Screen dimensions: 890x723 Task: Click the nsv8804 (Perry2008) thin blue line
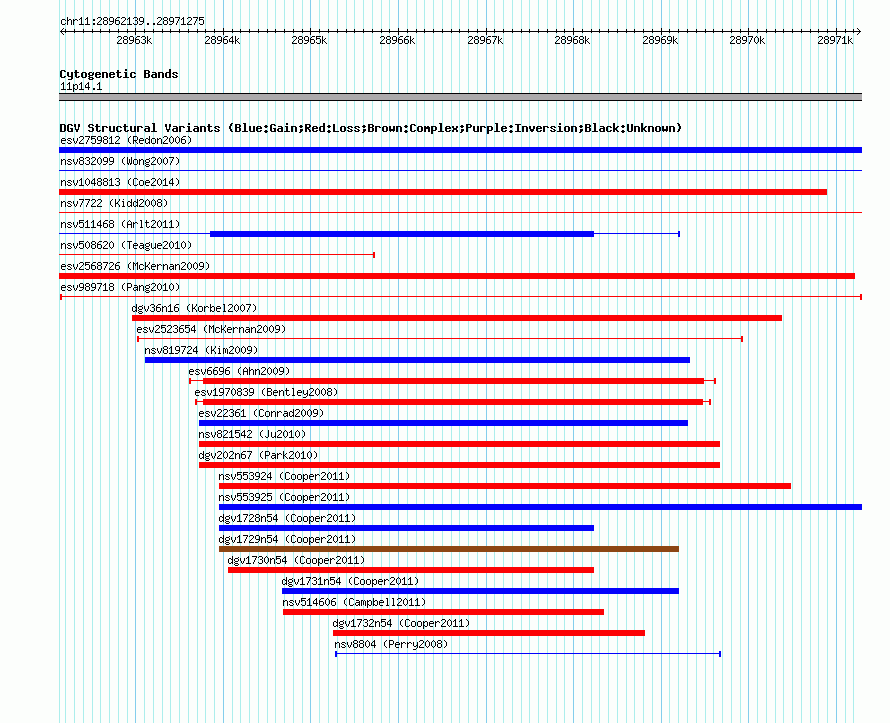pyautogui.click(x=528, y=654)
